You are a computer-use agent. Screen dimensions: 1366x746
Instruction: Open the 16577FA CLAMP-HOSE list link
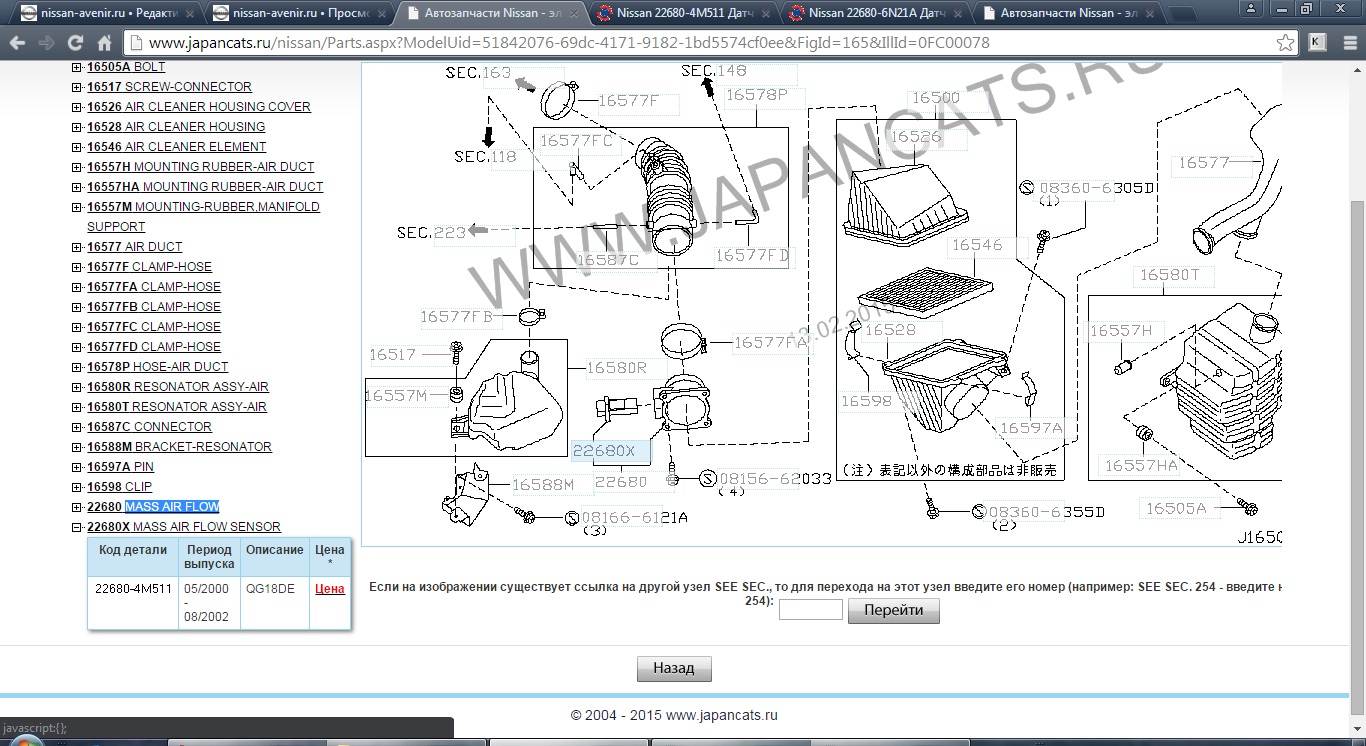pos(154,287)
